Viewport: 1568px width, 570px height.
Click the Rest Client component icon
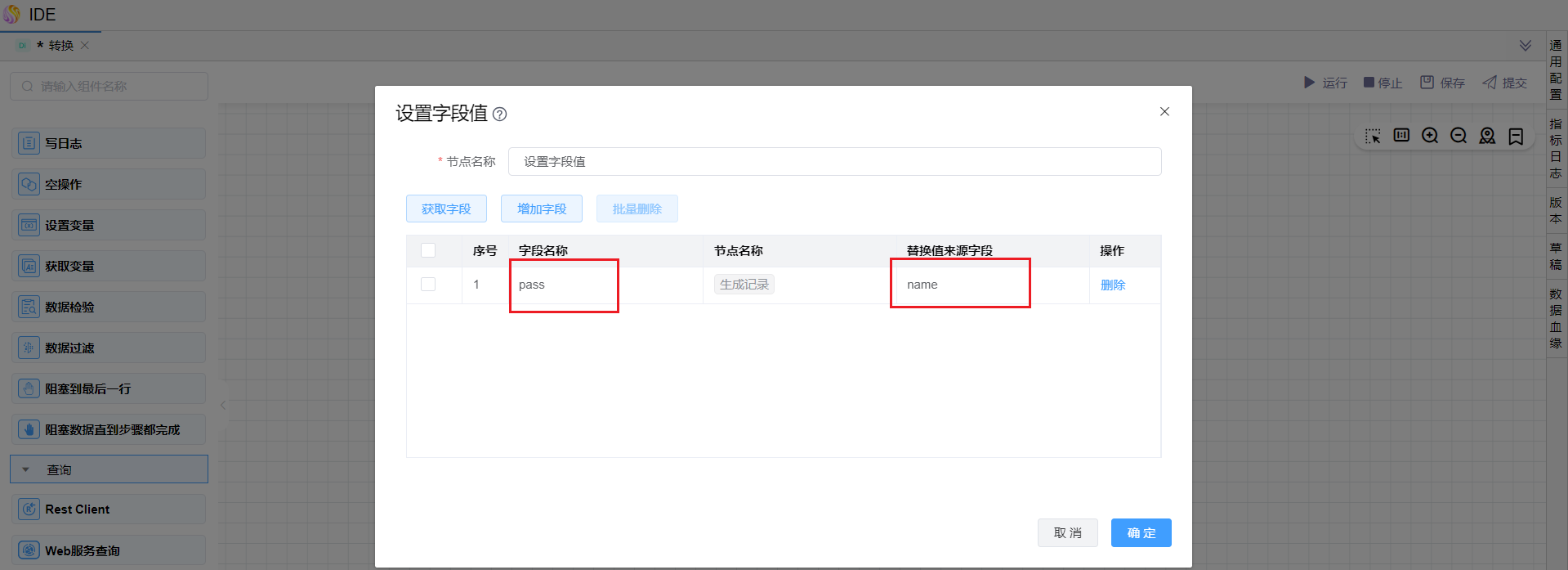(29, 509)
